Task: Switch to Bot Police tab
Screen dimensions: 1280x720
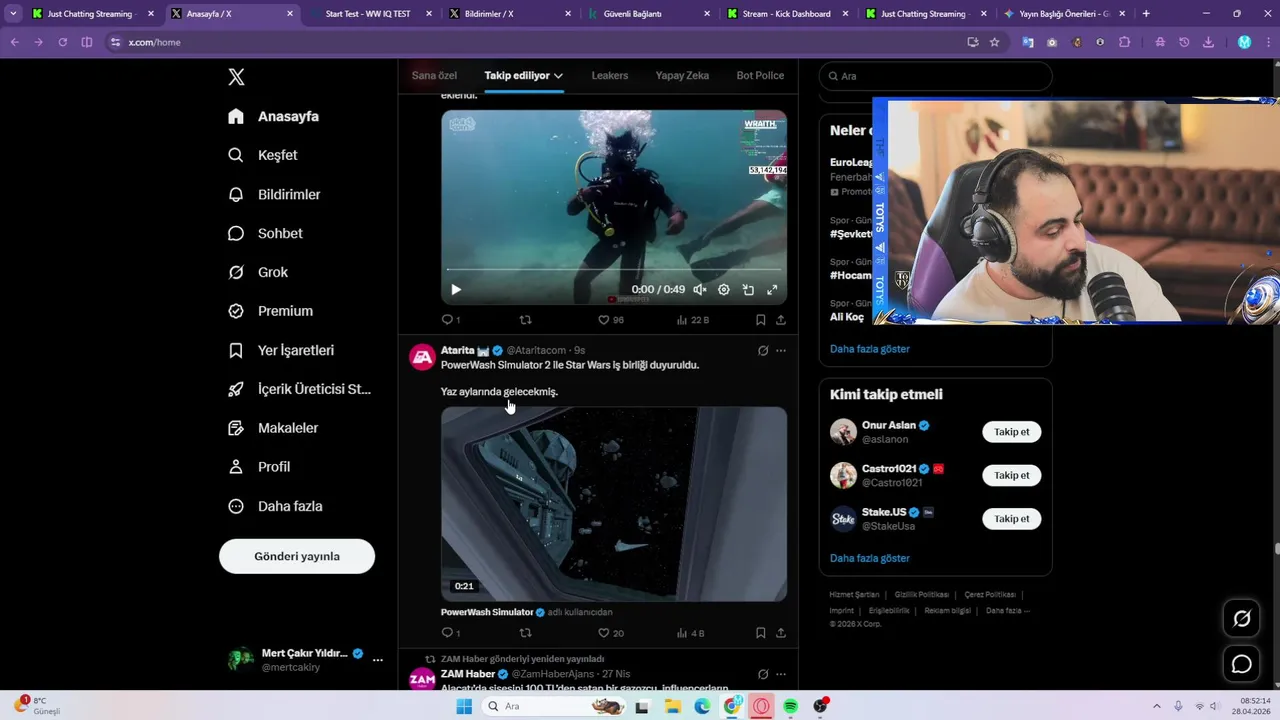Action: pyautogui.click(x=760, y=76)
